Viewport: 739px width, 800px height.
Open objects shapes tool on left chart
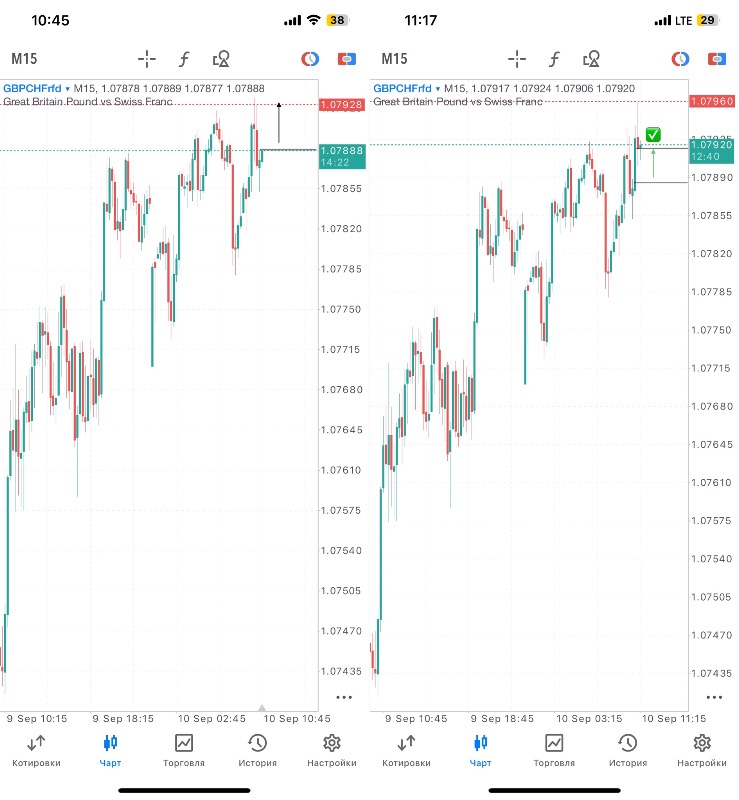pos(222,59)
